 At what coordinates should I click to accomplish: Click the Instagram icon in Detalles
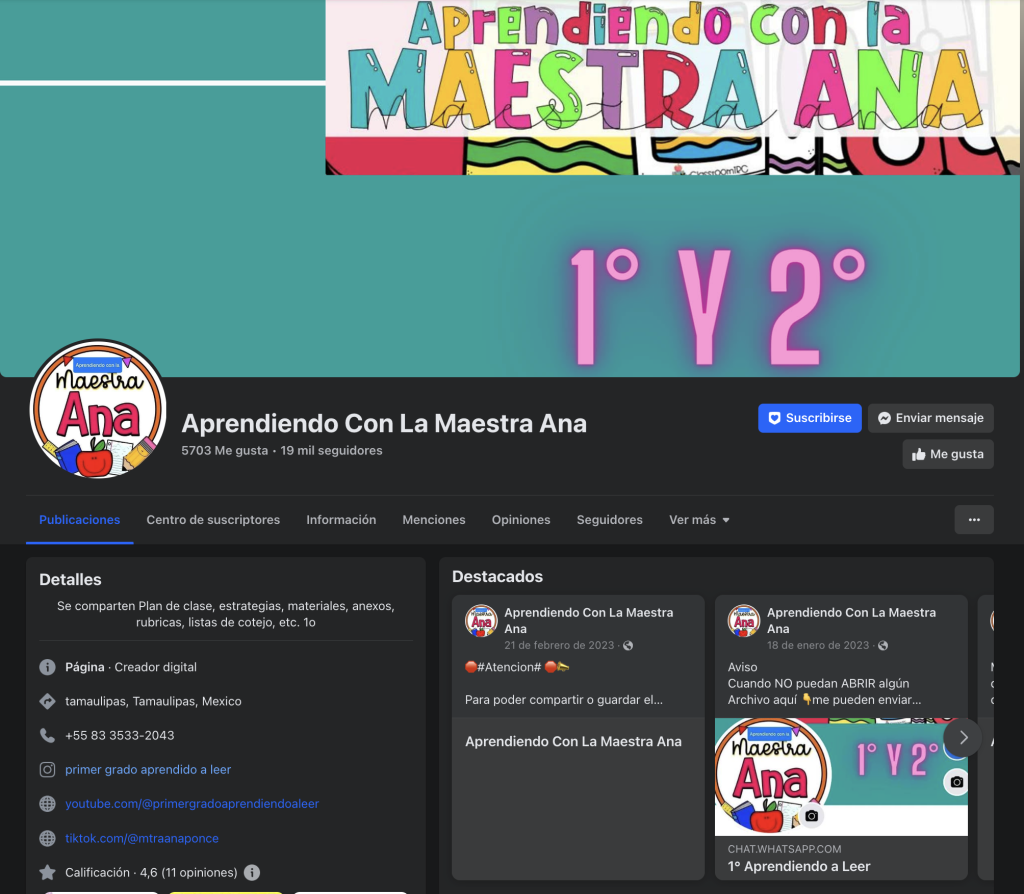pos(47,769)
